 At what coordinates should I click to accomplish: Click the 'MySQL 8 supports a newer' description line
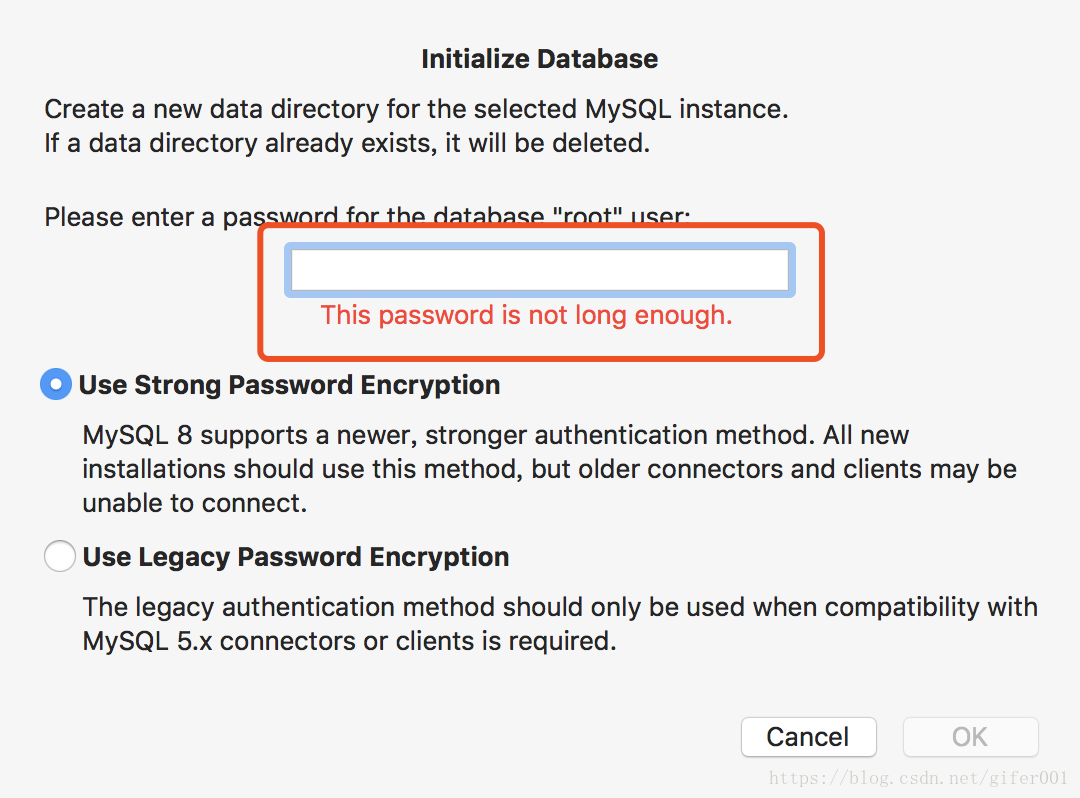496,435
